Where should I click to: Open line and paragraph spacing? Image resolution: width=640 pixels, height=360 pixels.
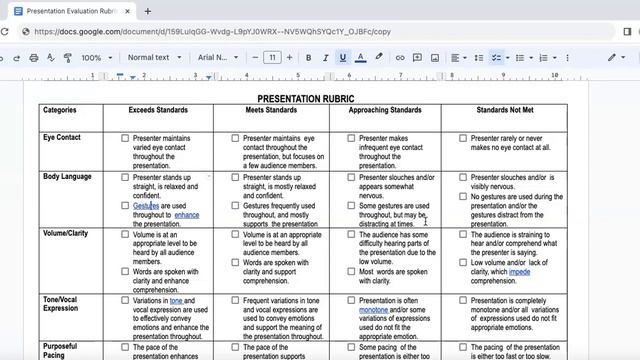coord(479,58)
